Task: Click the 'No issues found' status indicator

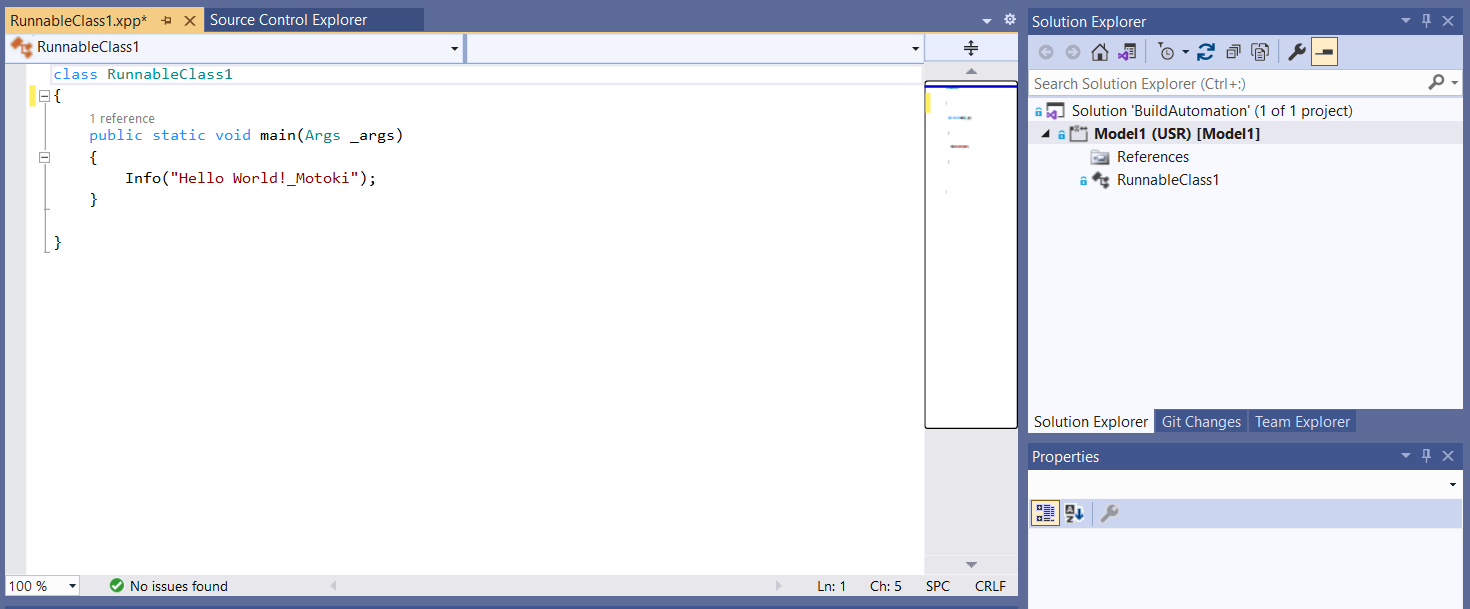Action: [179, 586]
